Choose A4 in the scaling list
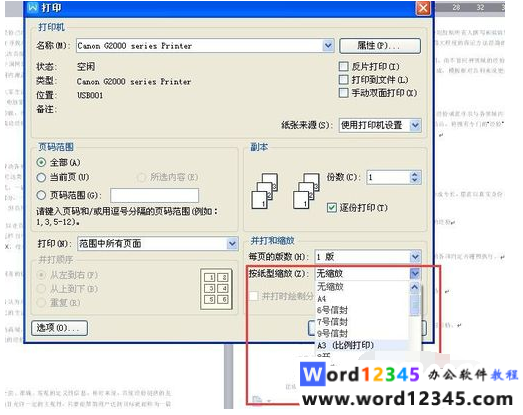The image size is (523, 415). tap(362, 299)
